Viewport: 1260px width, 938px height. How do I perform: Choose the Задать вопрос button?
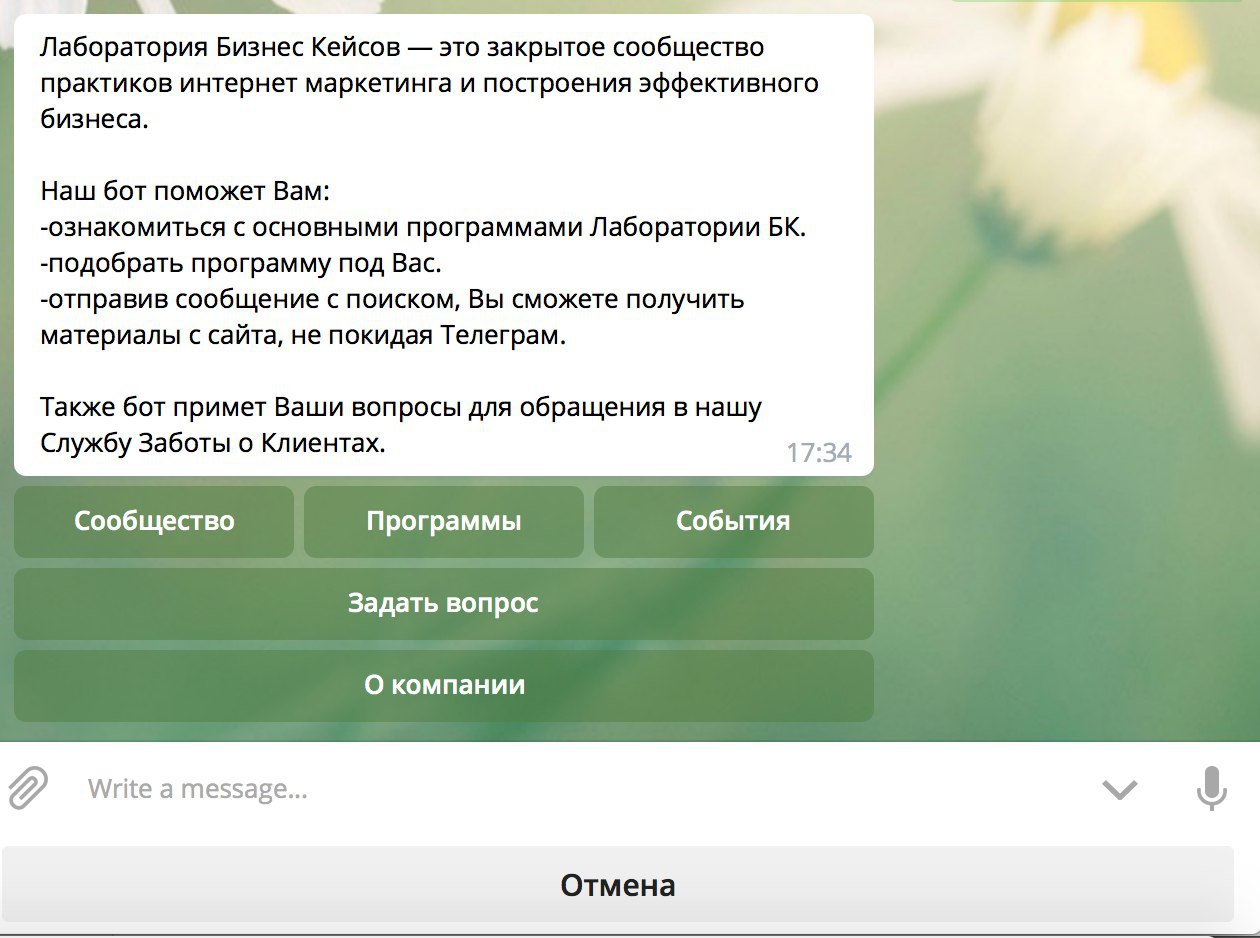pos(444,604)
